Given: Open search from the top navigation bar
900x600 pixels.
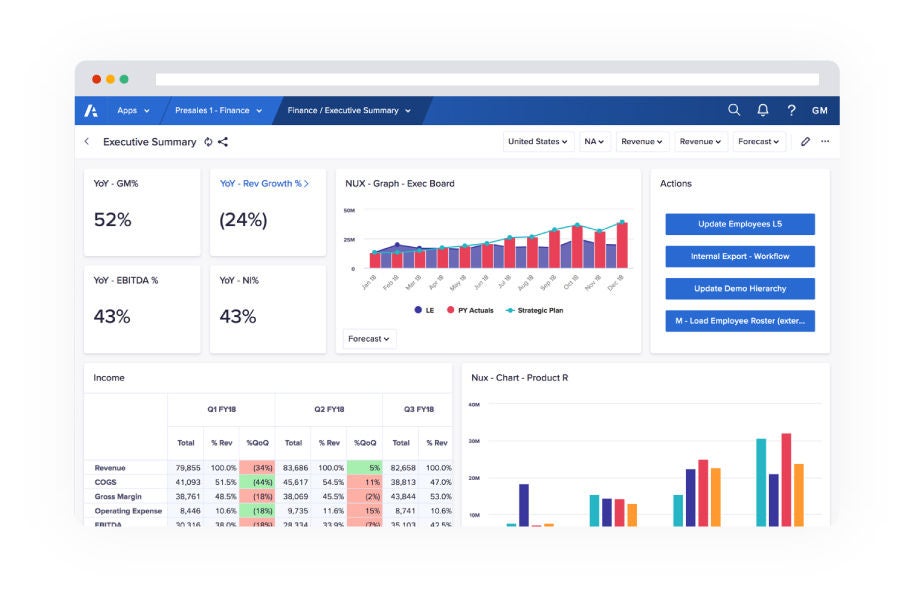Looking at the screenshot, I should coord(734,111).
